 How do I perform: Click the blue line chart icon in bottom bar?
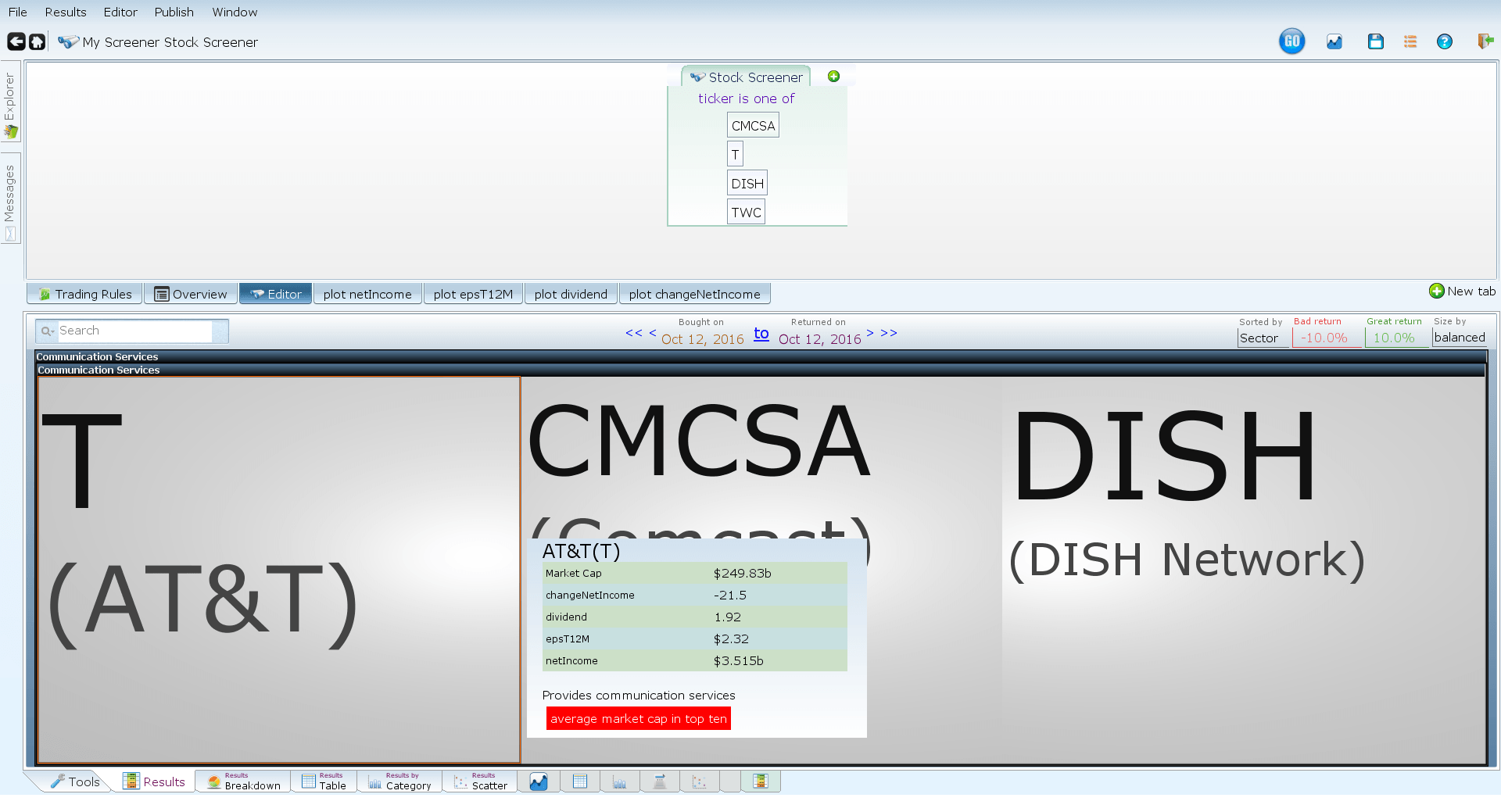coord(539,782)
